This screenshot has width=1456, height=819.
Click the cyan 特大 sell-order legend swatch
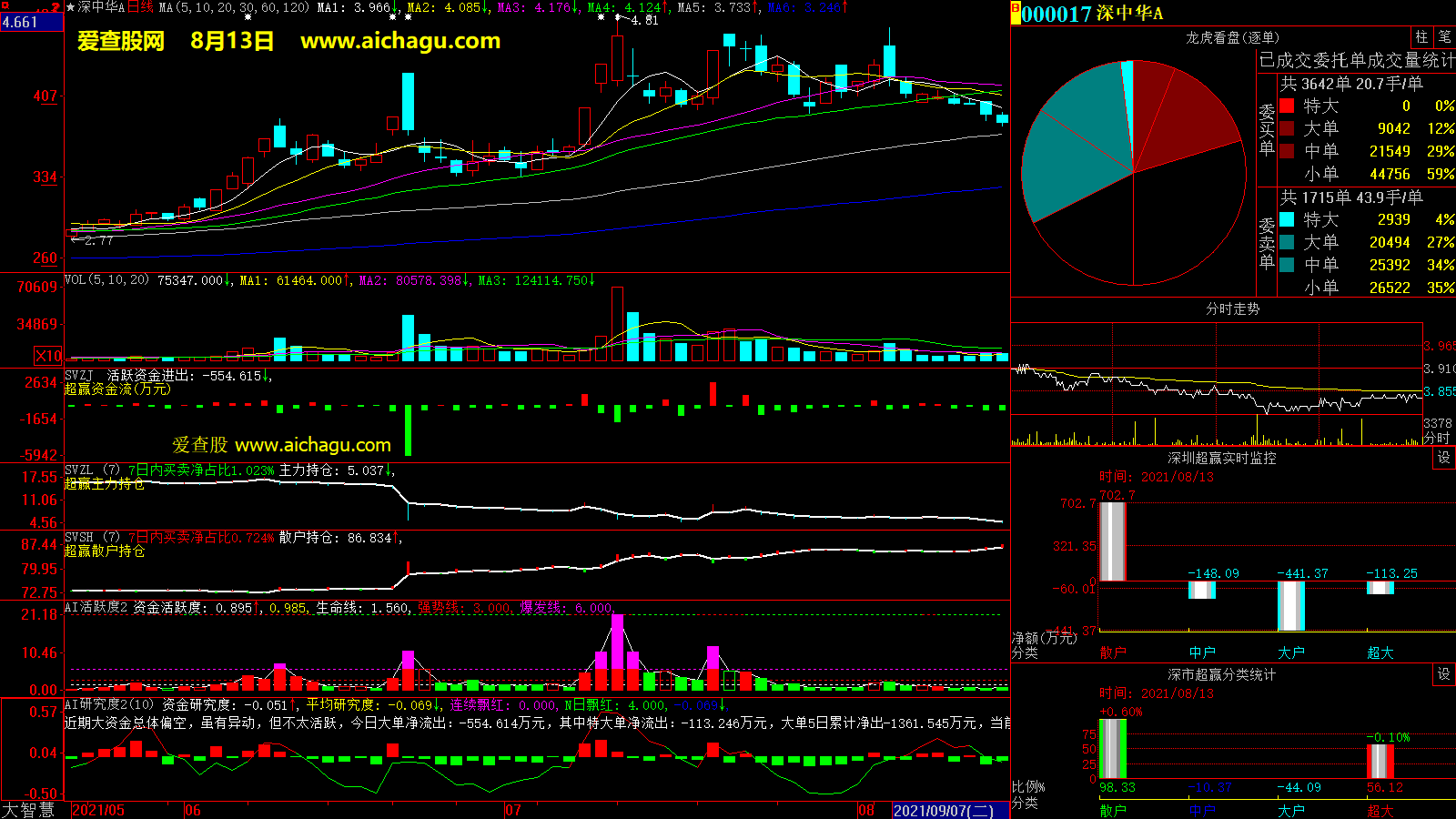[x=1287, y=219]
